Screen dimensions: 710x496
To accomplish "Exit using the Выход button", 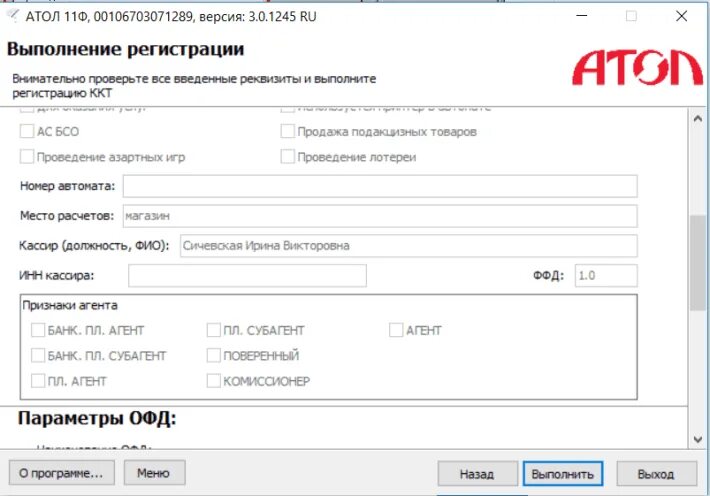I will pos(657,474).
